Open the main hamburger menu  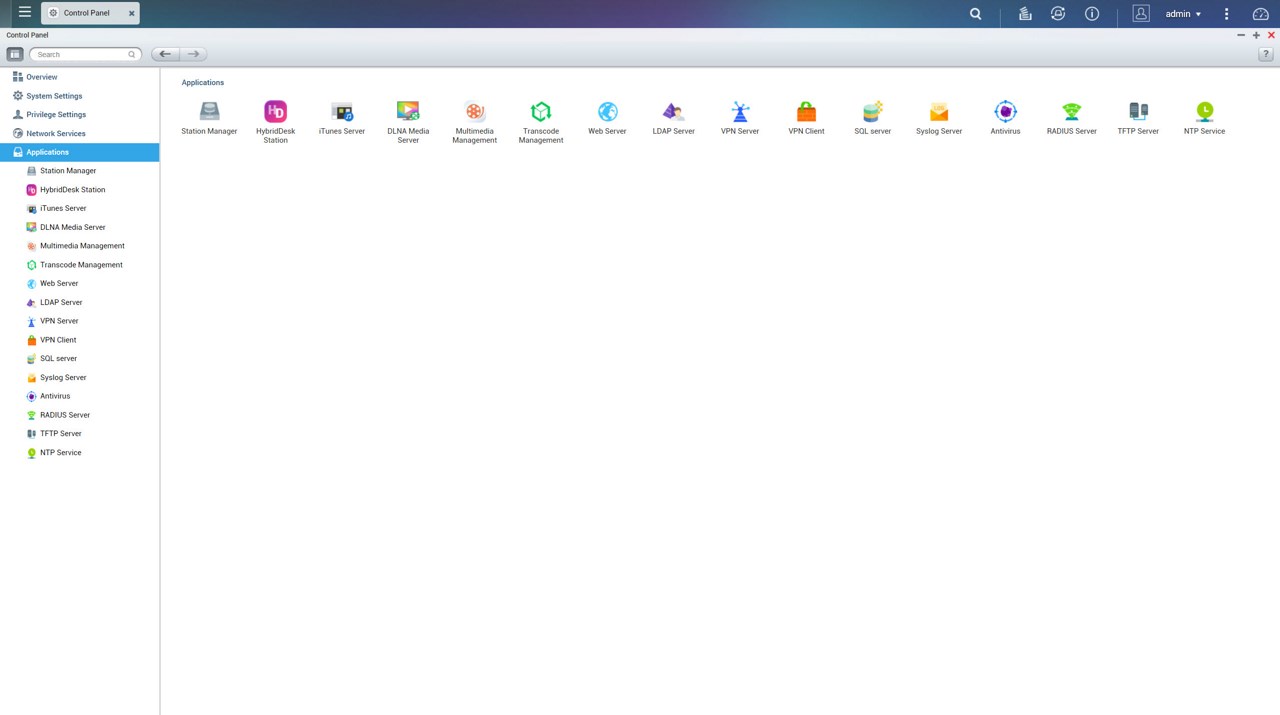click(25, 13)
